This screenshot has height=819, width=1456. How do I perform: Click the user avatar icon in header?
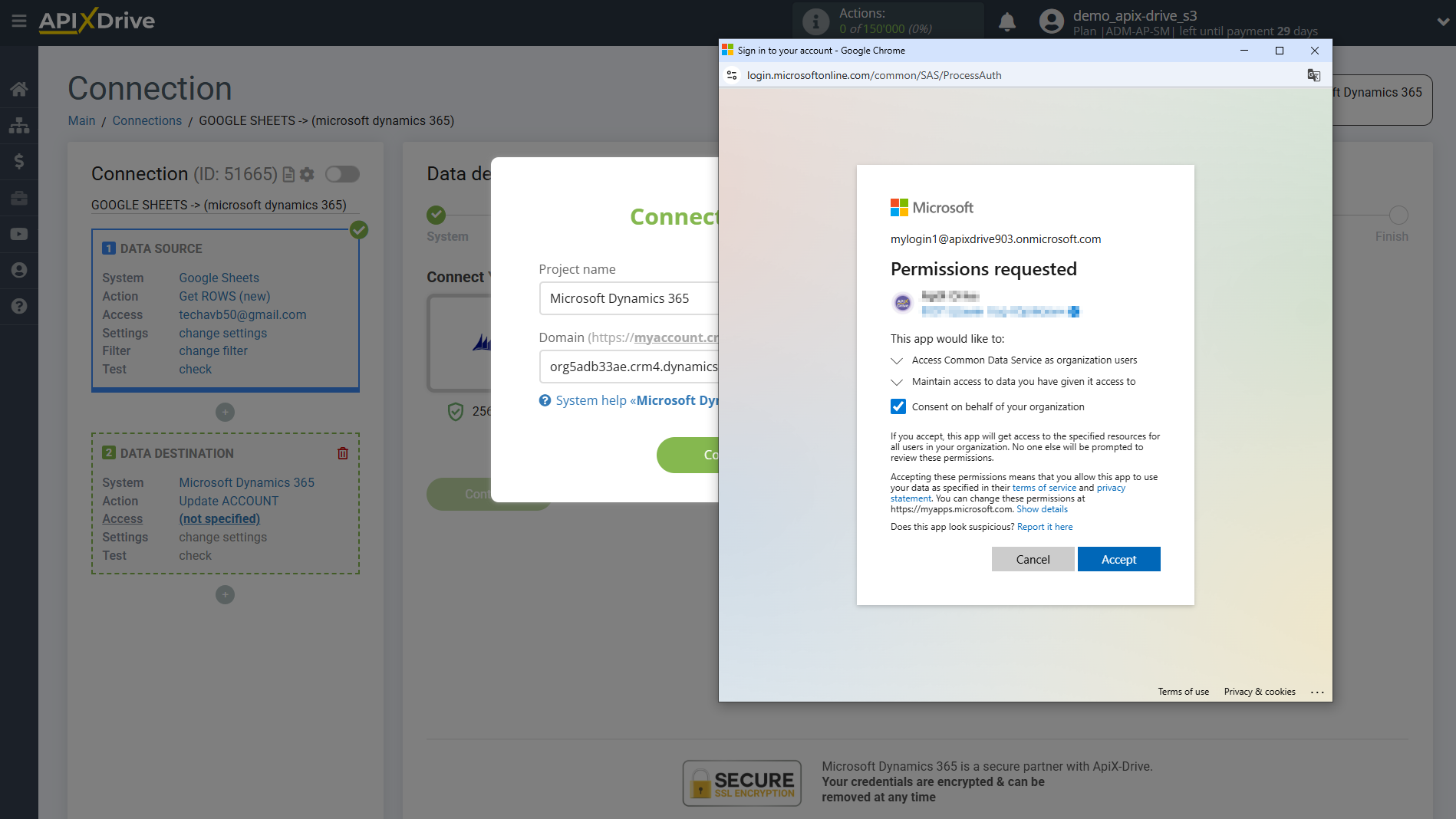(1052, 21)
